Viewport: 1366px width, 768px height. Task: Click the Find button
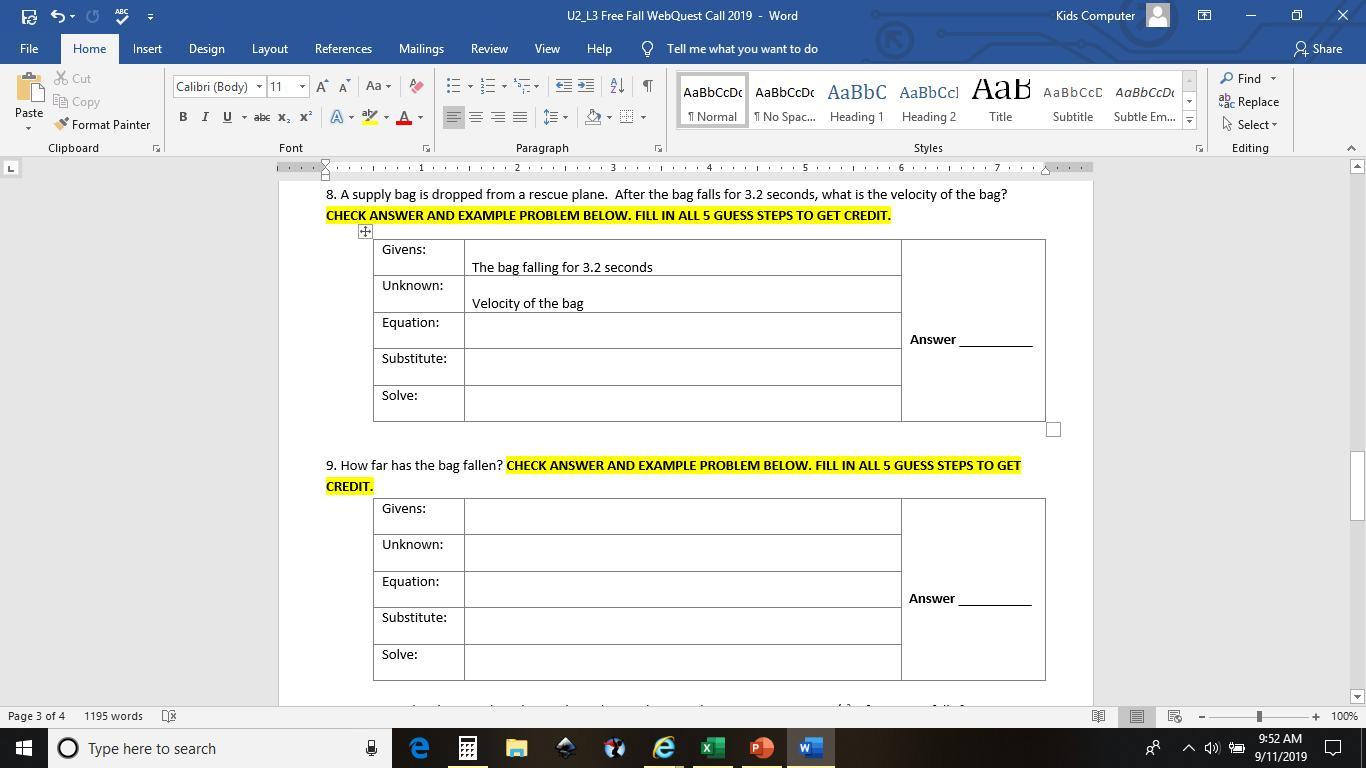[x=1241, y=79]
